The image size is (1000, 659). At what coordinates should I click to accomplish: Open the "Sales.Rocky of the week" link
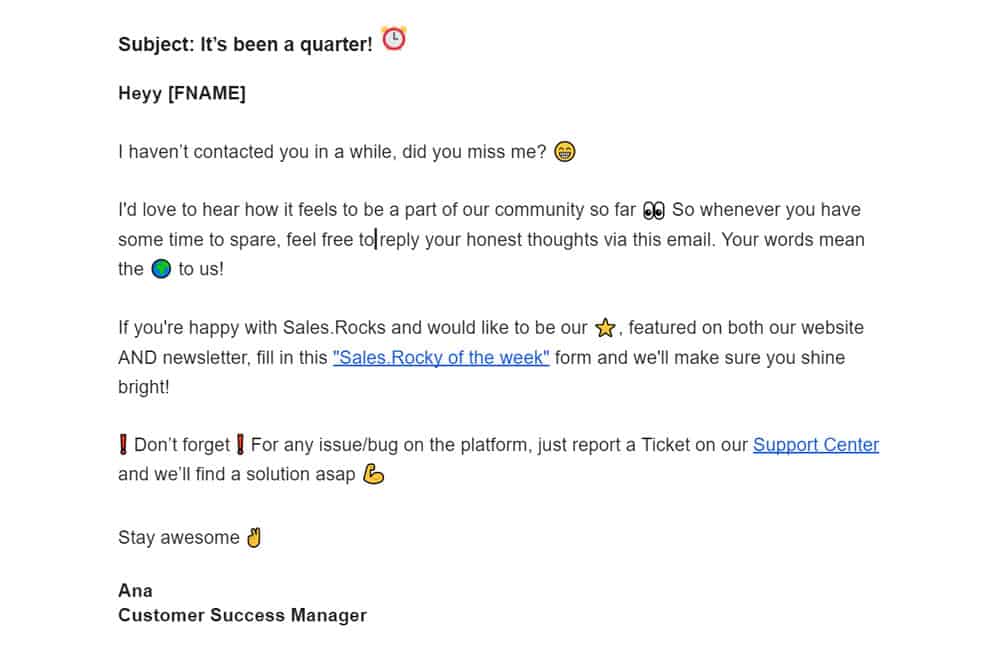441,358
